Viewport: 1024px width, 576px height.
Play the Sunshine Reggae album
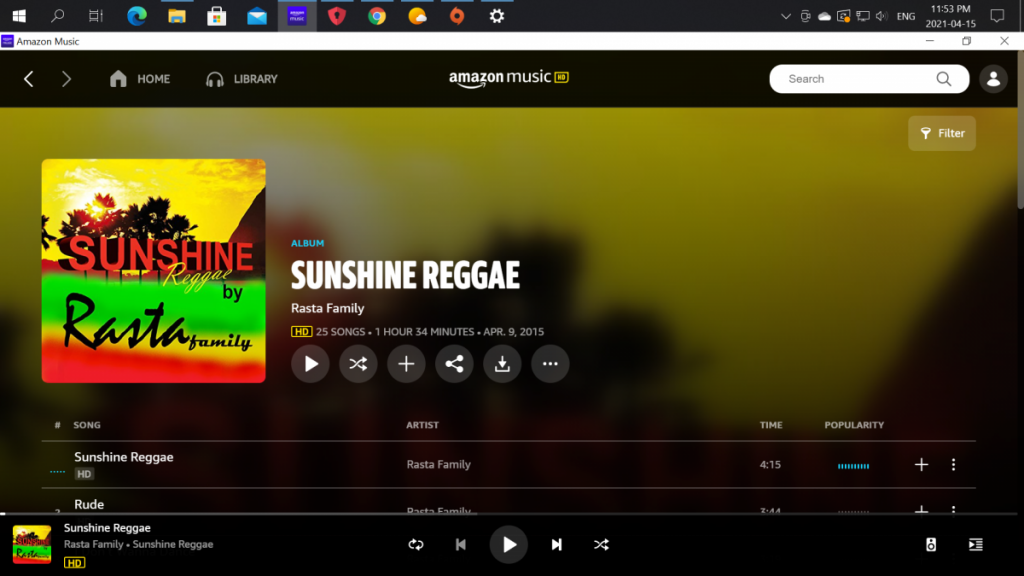[310, 364]
